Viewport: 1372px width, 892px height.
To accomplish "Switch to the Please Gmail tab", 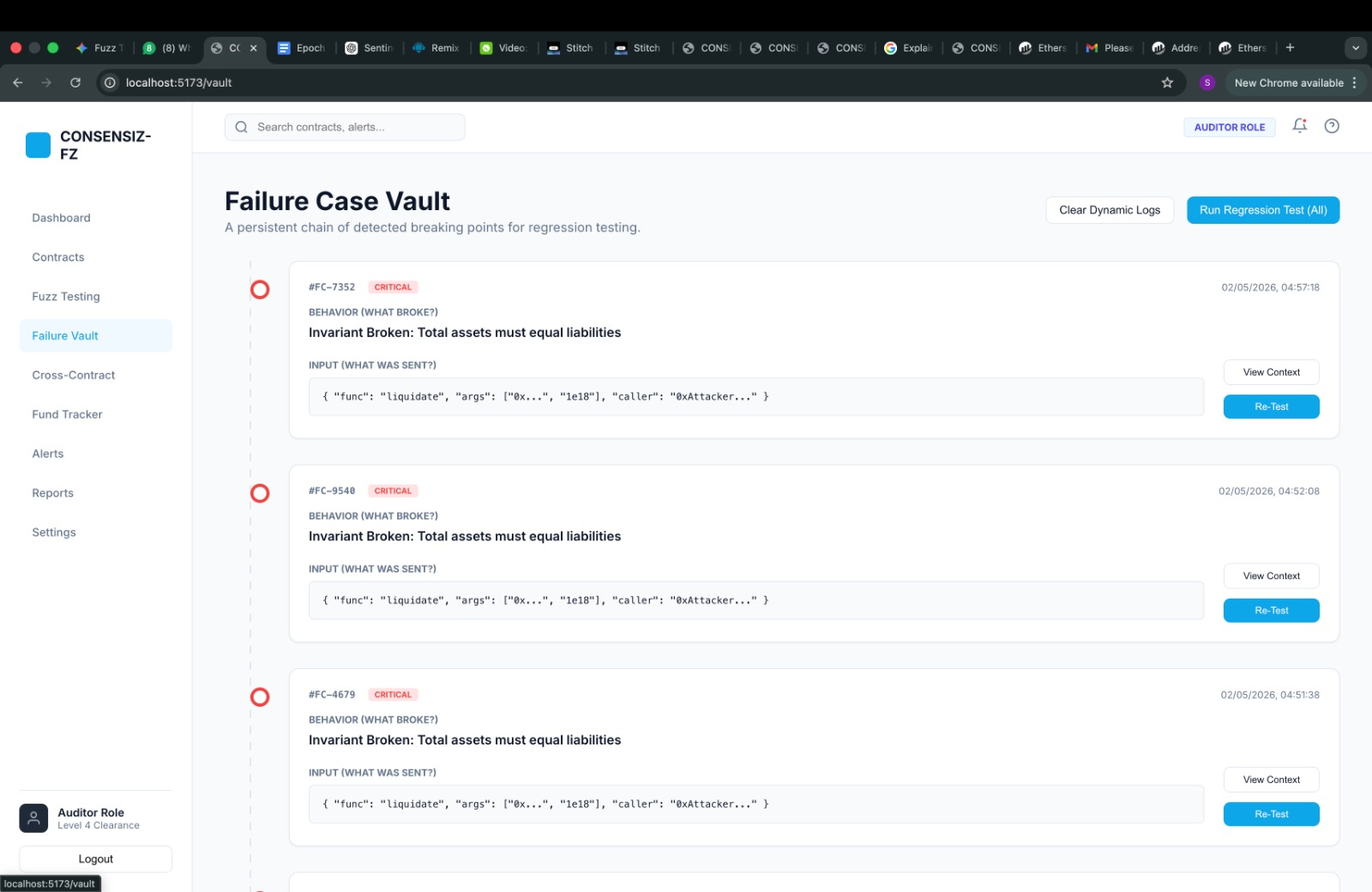I will [1110, 48].
